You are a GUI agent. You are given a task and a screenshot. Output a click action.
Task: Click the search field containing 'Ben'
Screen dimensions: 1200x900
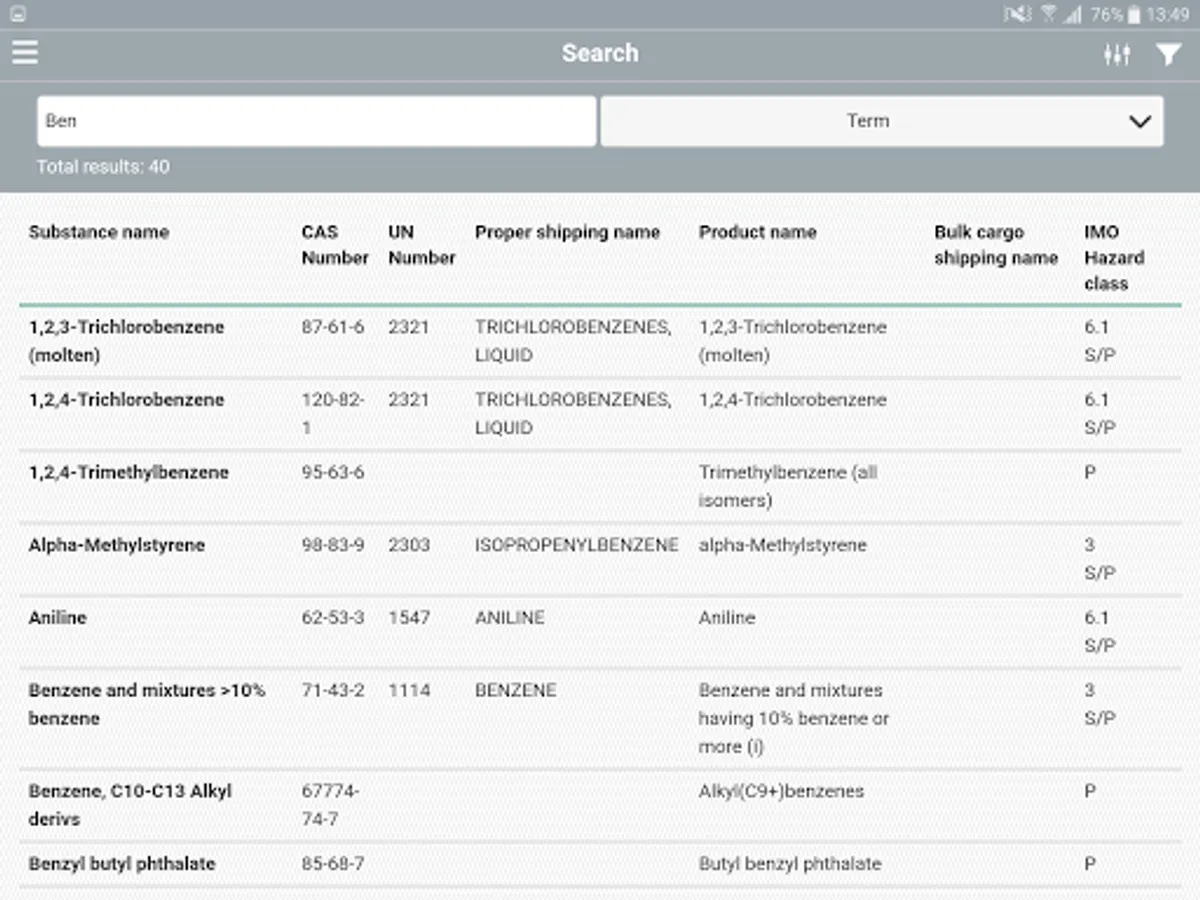click(x=316, y=121)
